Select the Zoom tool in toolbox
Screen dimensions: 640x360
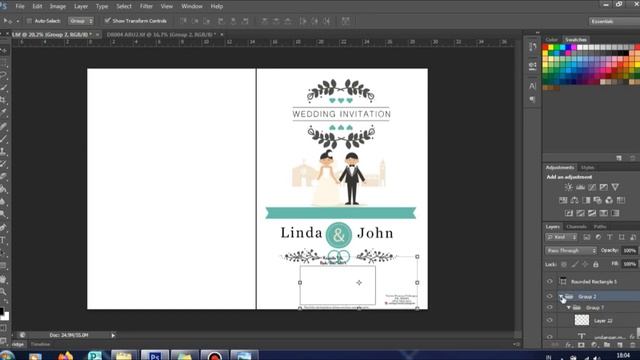click(x=3, y=291)
